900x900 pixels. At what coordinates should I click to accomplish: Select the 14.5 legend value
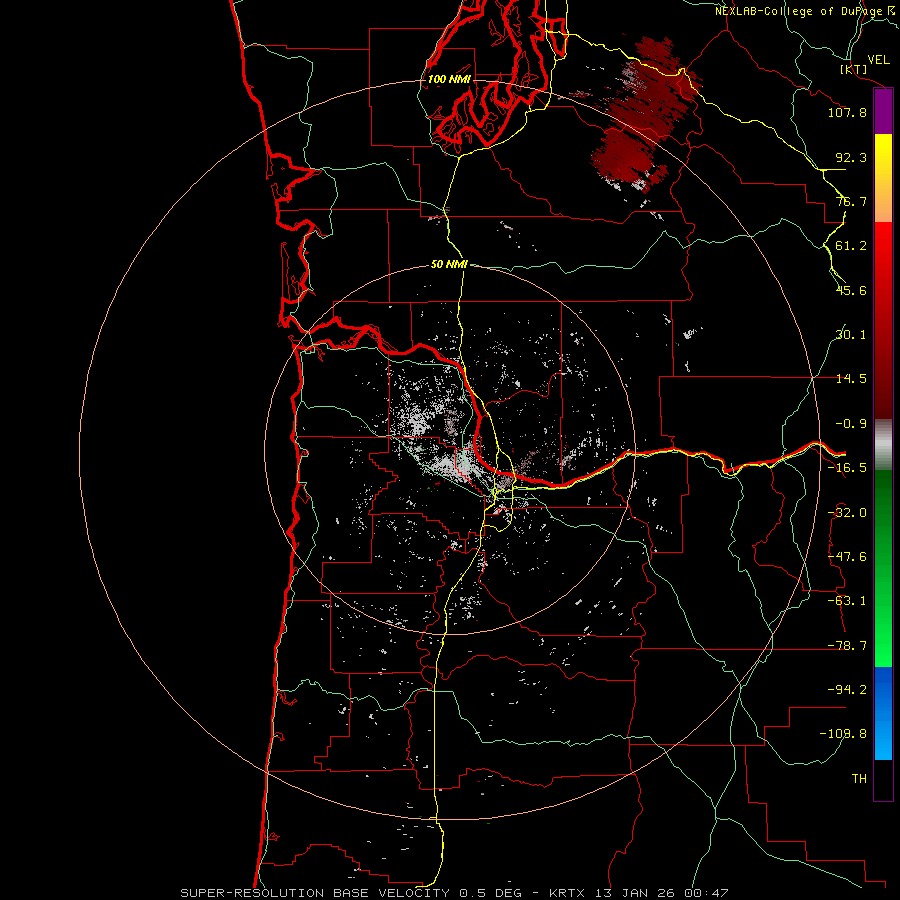click(851, 379)
